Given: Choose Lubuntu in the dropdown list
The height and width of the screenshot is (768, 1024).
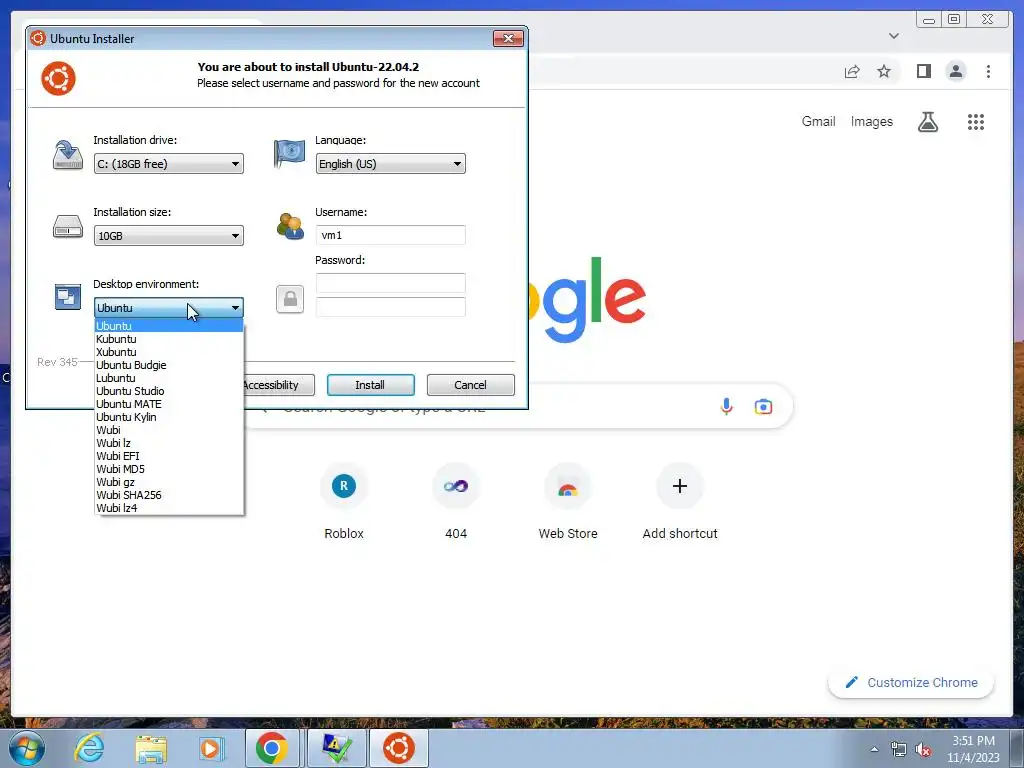Looking at the screenshot, I should pyautogui.click(x=168, y=378).
